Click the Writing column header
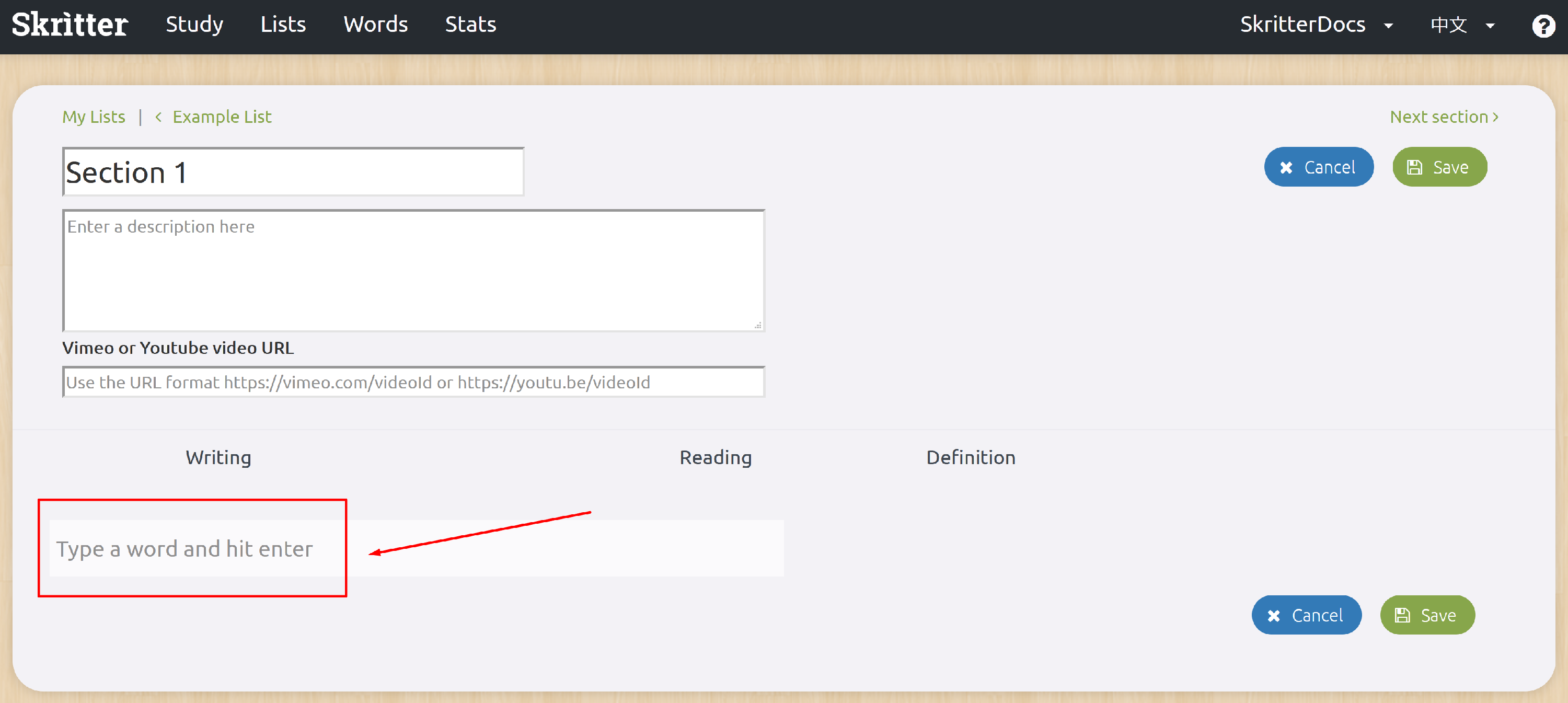The image size is (1568, 703). point(218,457)
